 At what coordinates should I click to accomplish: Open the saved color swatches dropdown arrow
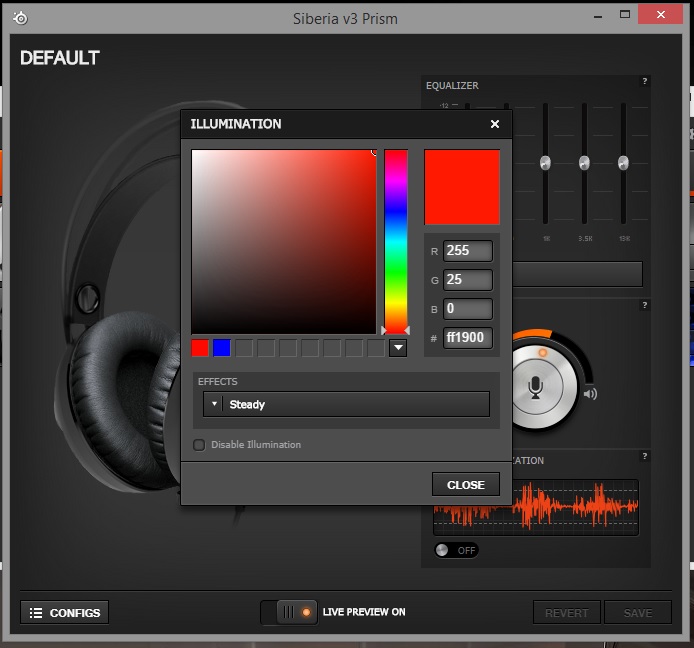(398, 348)
